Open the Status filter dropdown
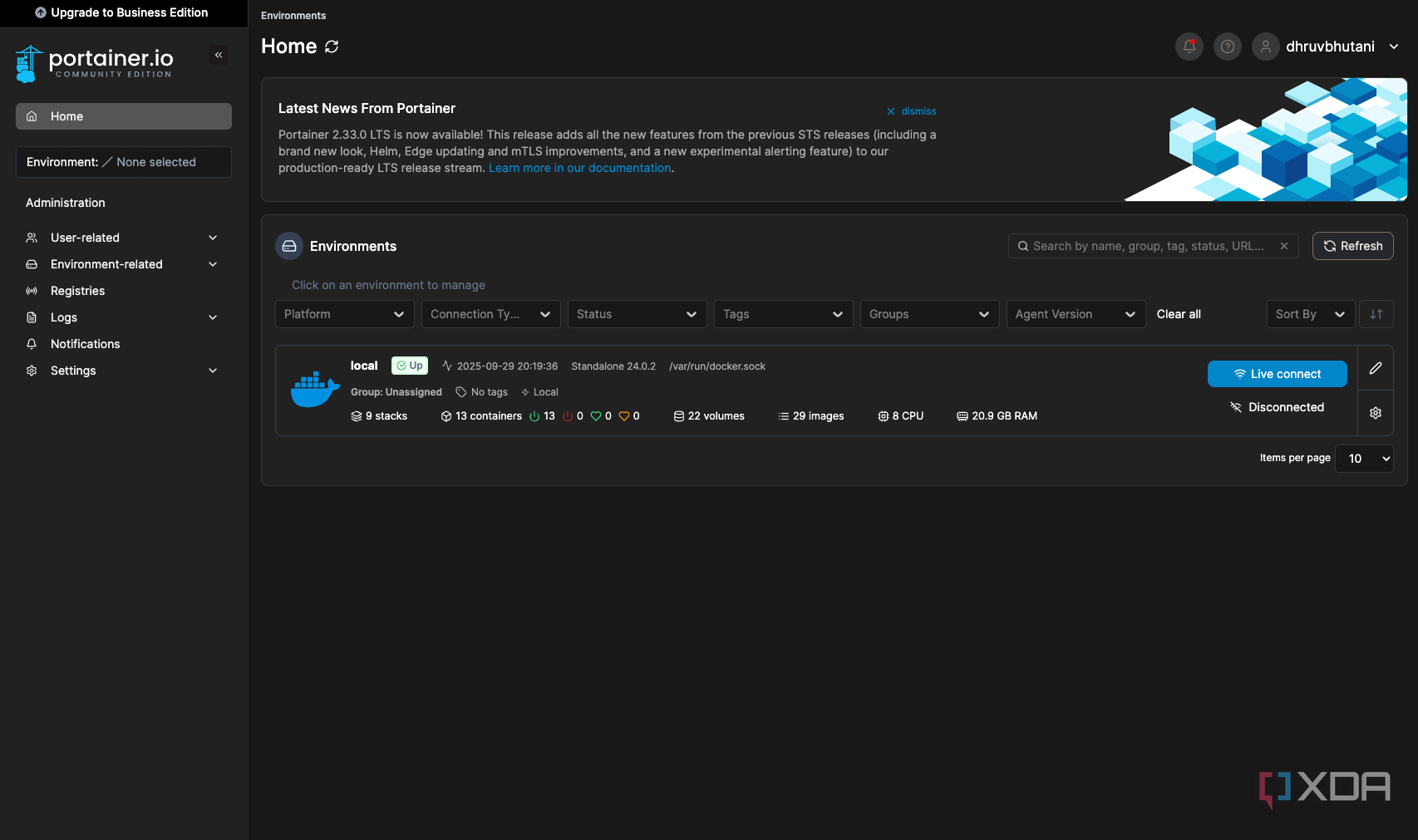Viewport: 1418px width, 840px height. point(637,314)
